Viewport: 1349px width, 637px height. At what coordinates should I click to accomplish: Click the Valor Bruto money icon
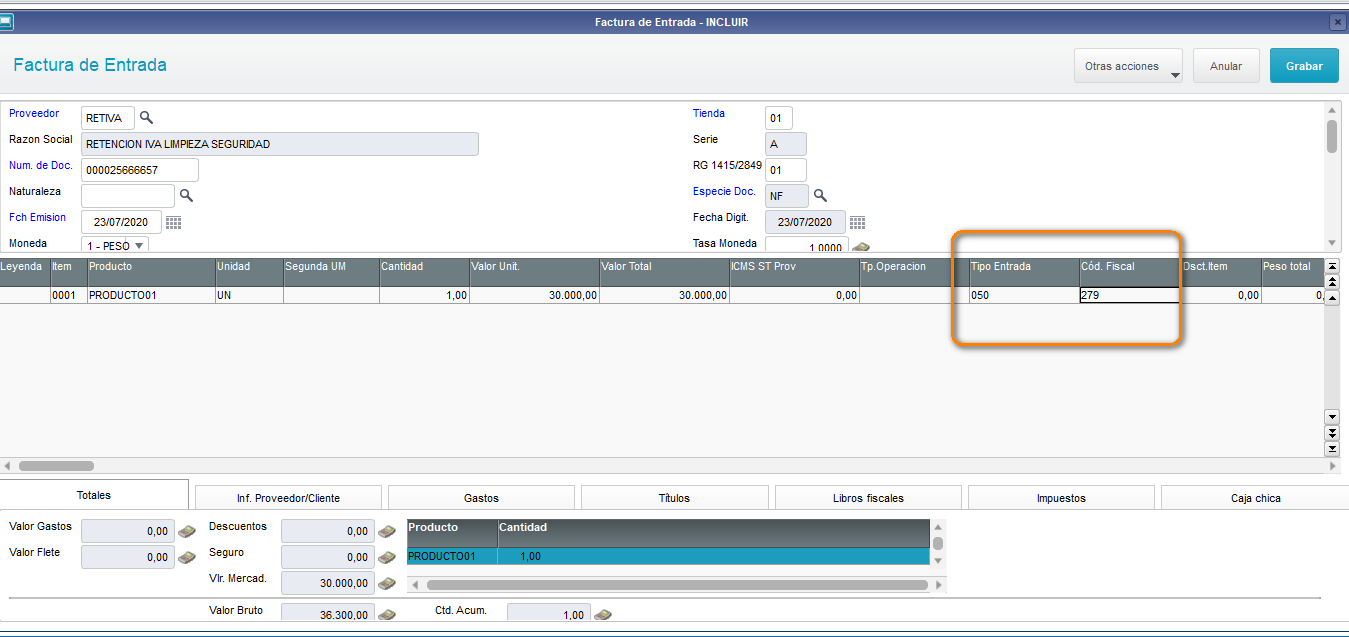click(x=387, y=614)
